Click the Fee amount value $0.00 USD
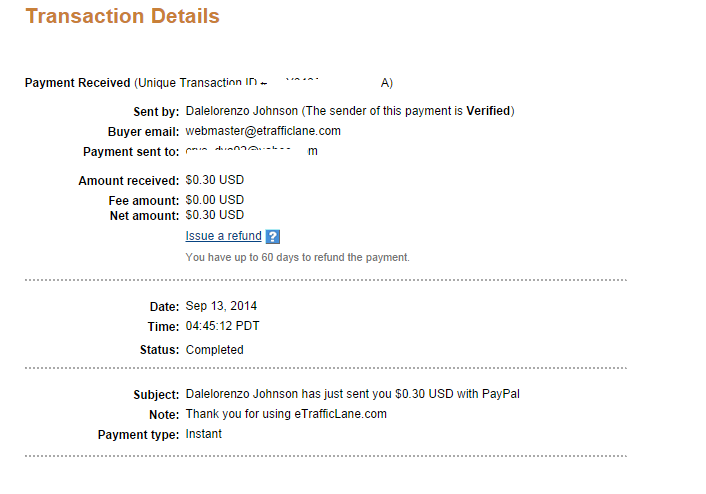The width and height of the screenshot is (706, 494). pyautogui.click(x=215, y=200)
